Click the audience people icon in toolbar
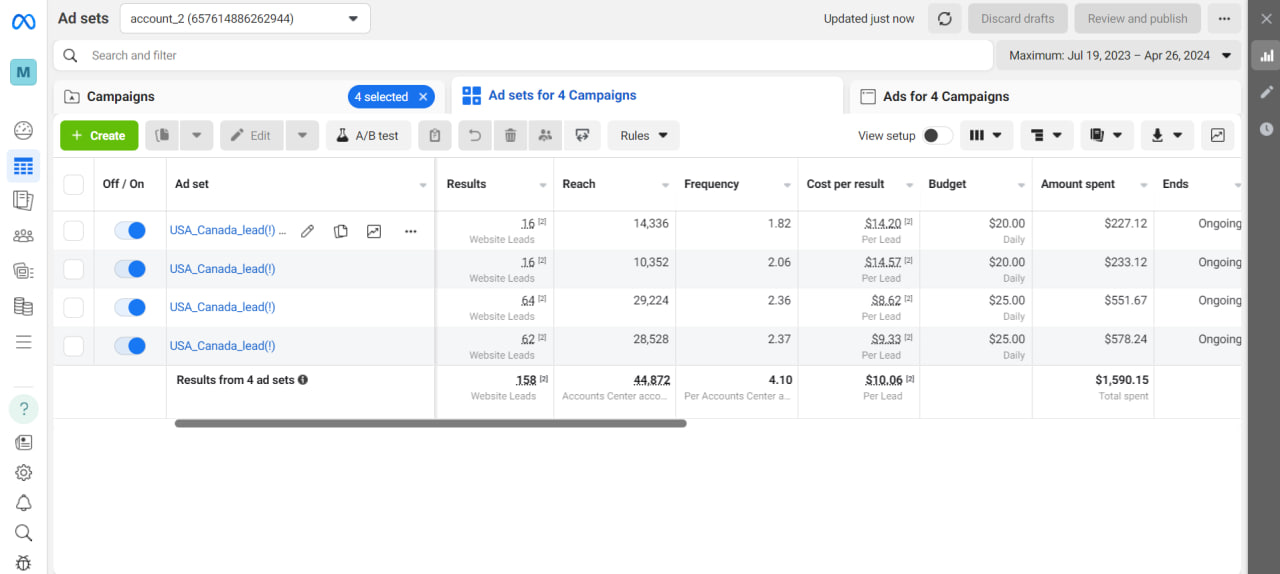The height and width of the screenshot is (574, 1280). tap(545, 135)
